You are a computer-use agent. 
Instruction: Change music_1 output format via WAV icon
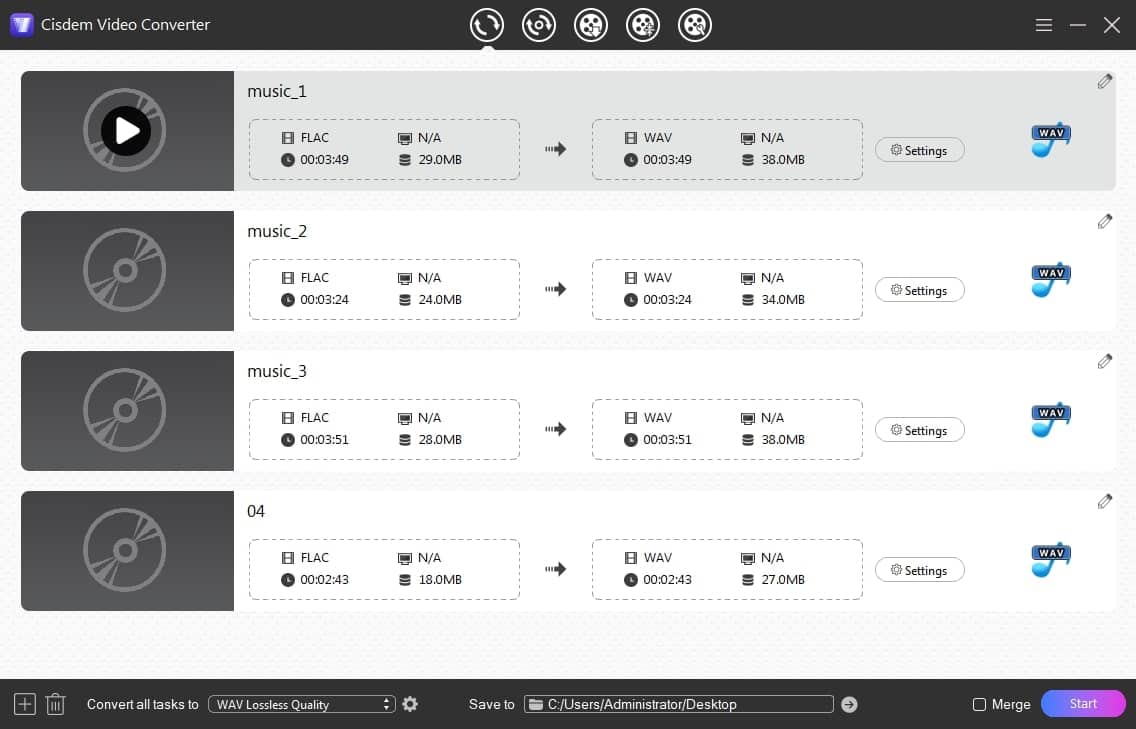point(1051,140)
